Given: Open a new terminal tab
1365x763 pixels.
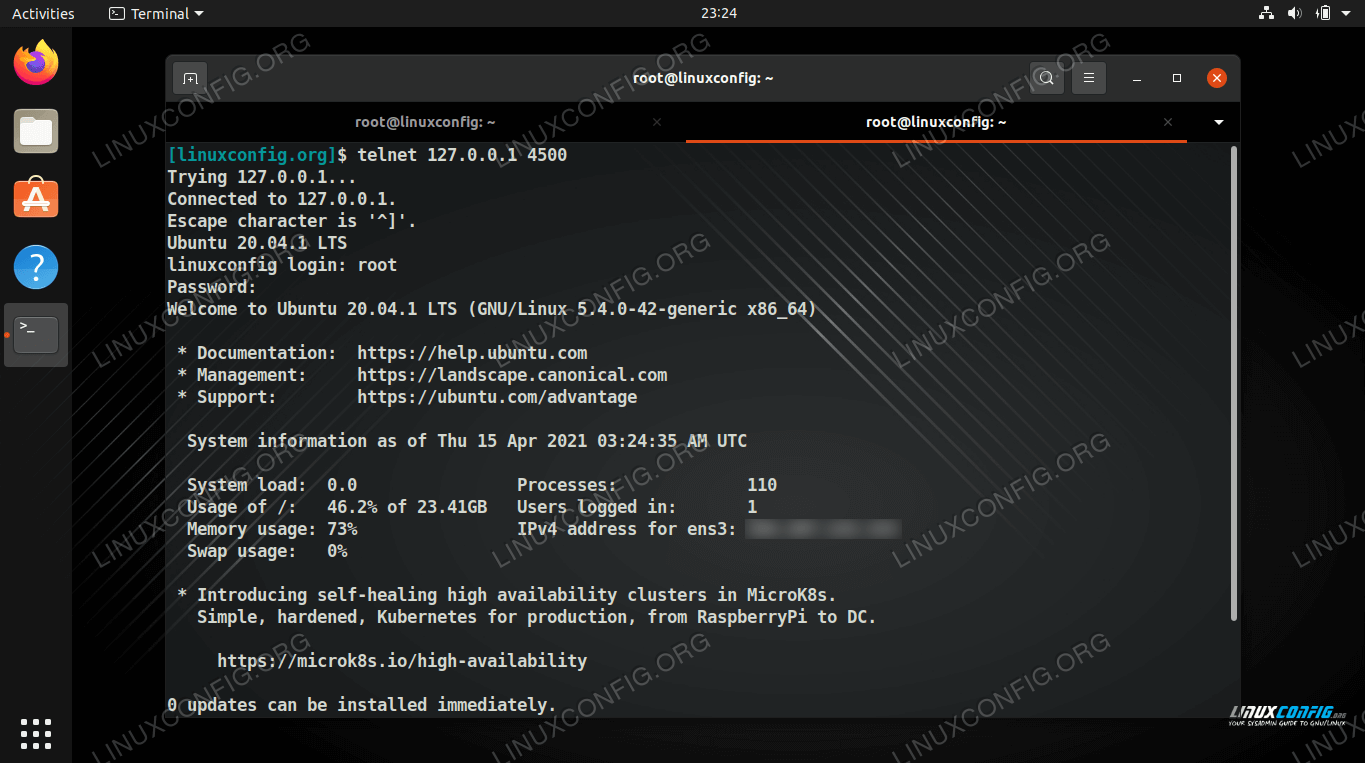Looking at the screenshot, I should [x=190, y=78].
